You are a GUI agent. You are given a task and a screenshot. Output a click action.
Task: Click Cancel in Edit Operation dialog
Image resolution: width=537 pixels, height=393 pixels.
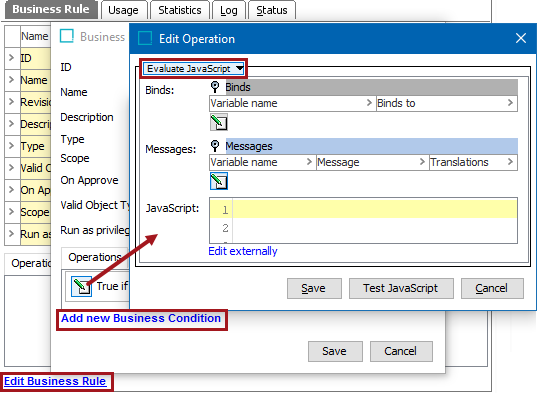point(492,288)
